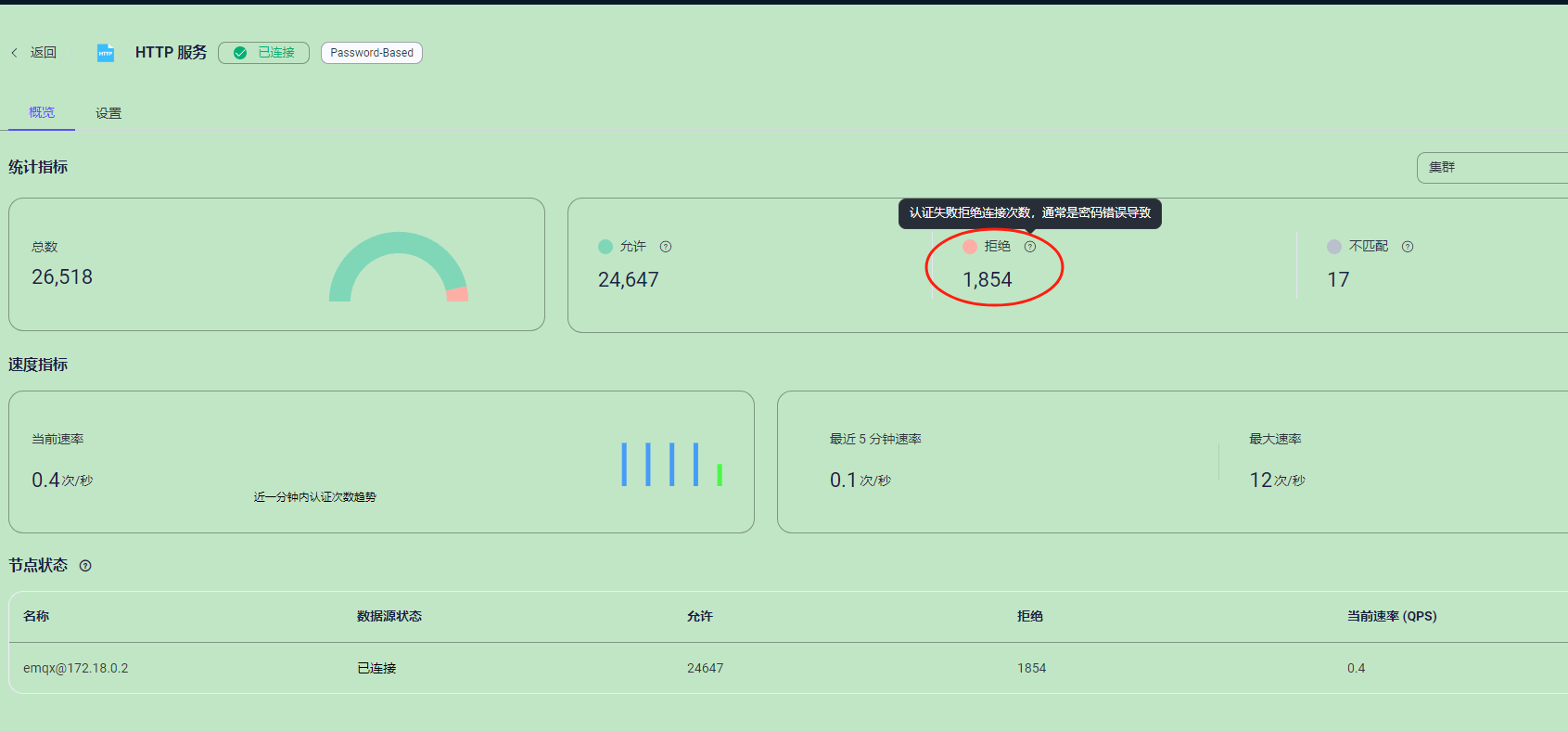The width and height of the screenshot is (1568, 731).
Task: Go back using the 返回 arrow
Action: pos(14,53)
